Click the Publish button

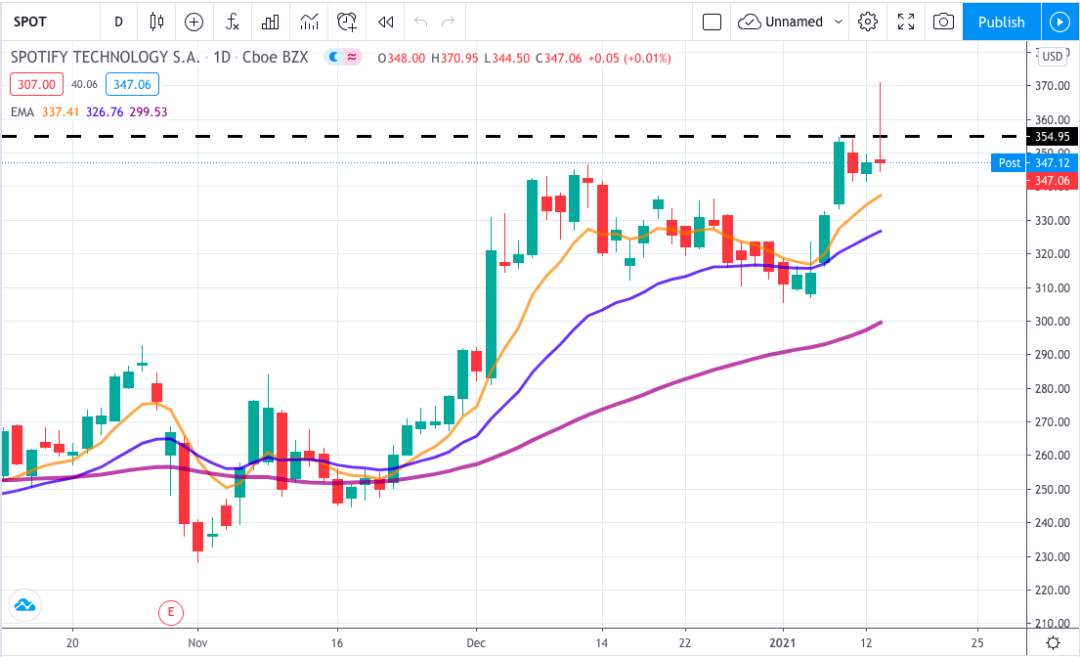[1001, 21]
